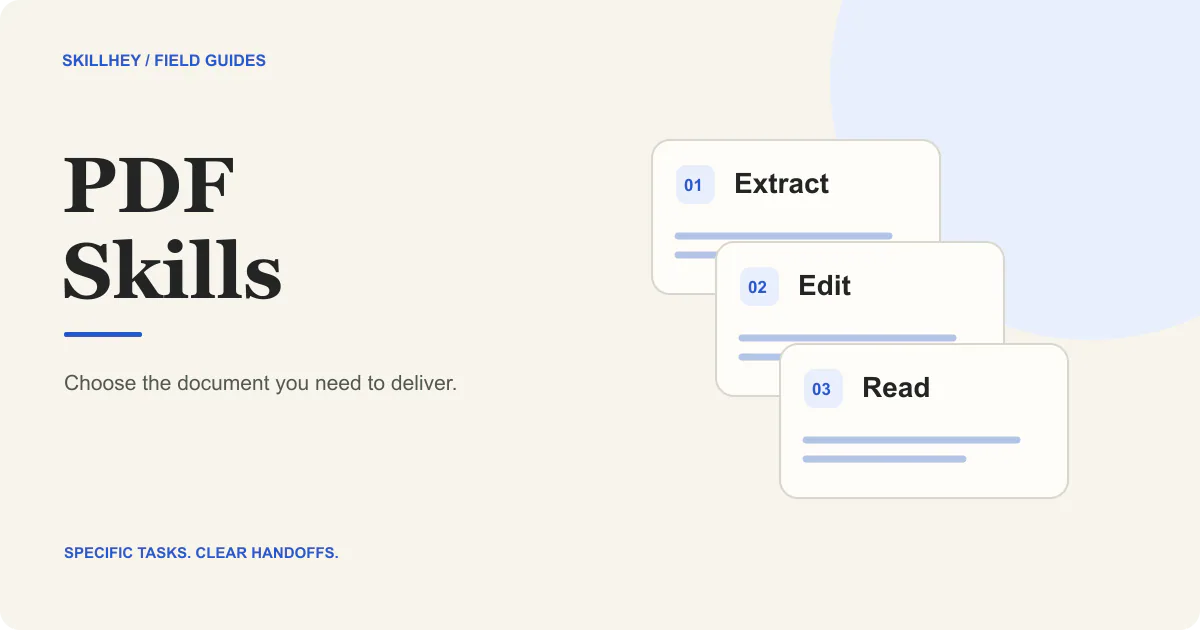The width and height of the screenshot is (1200, 630).
Task: Click the 03 number badge
Action: [823, 389]
